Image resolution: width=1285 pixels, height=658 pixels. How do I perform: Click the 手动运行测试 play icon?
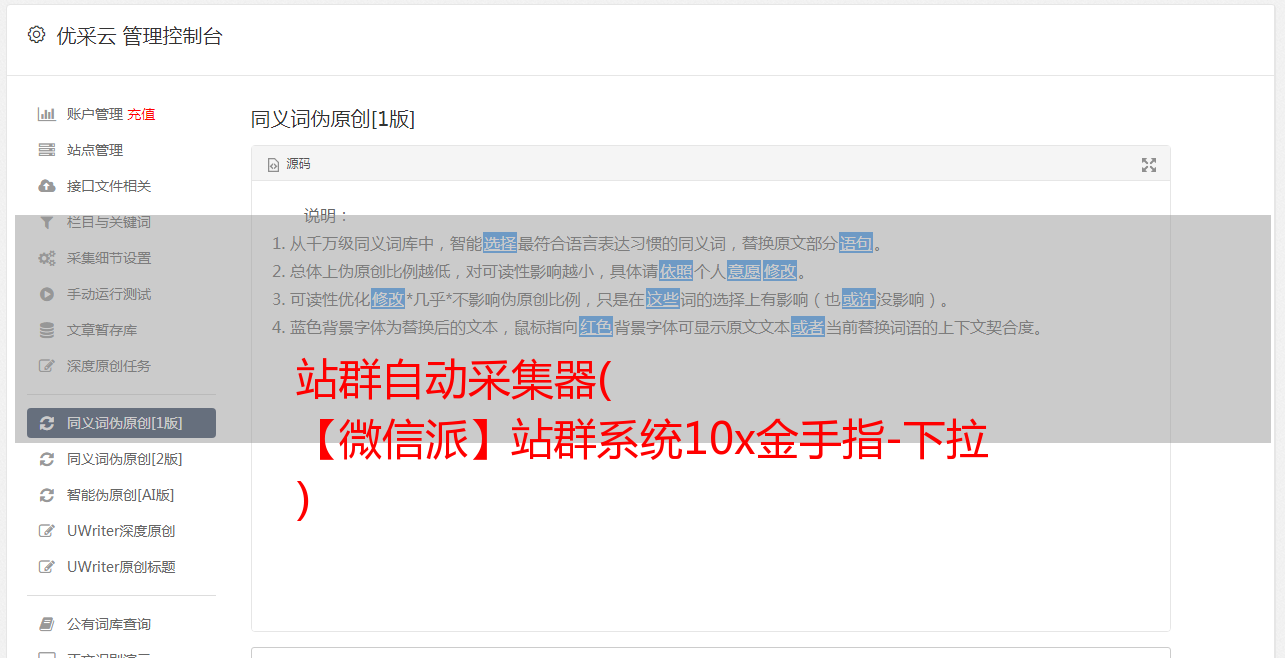pyautogui.click(x=46, y=294)
